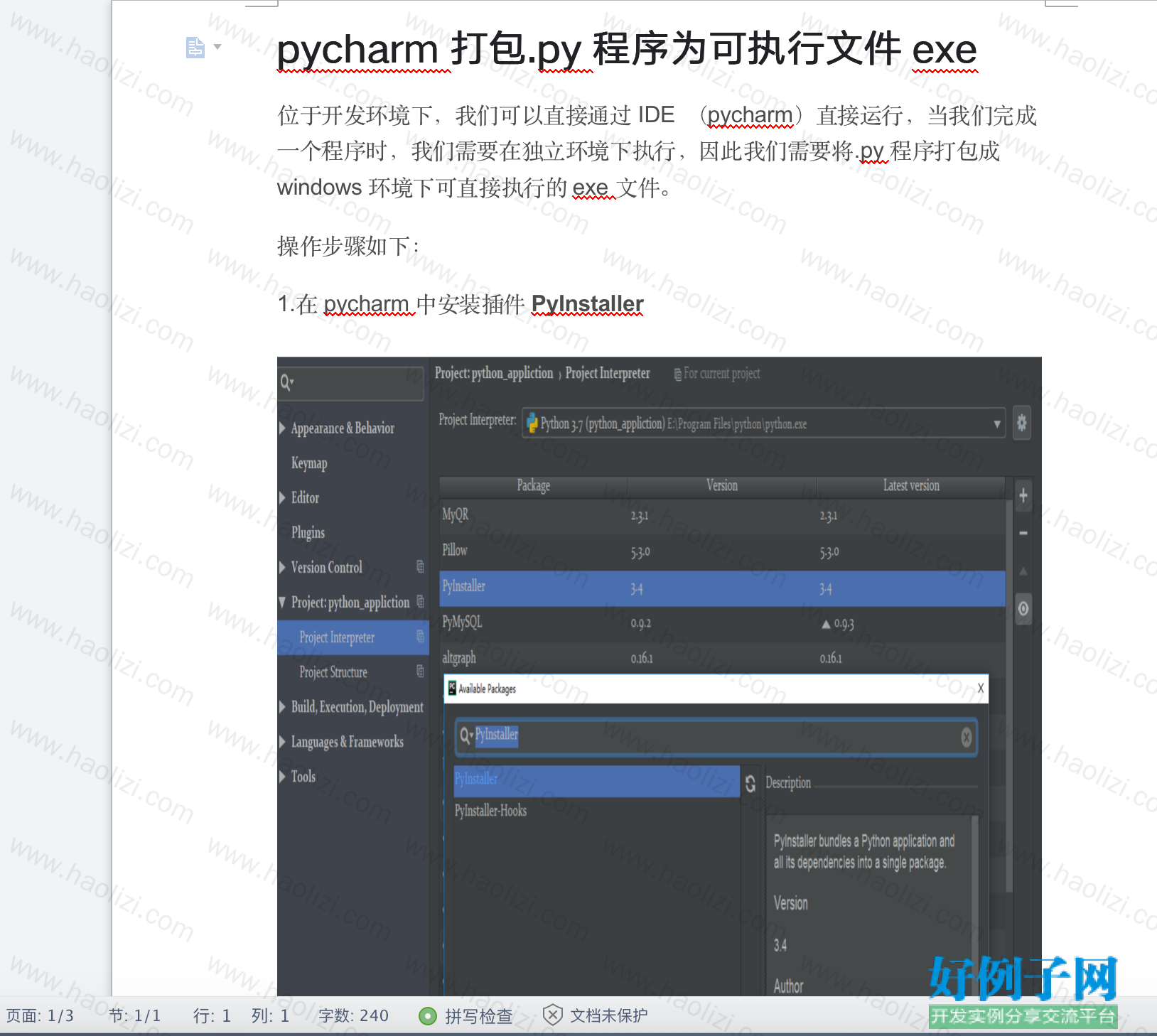Click the document title heading text

[627, 50]
